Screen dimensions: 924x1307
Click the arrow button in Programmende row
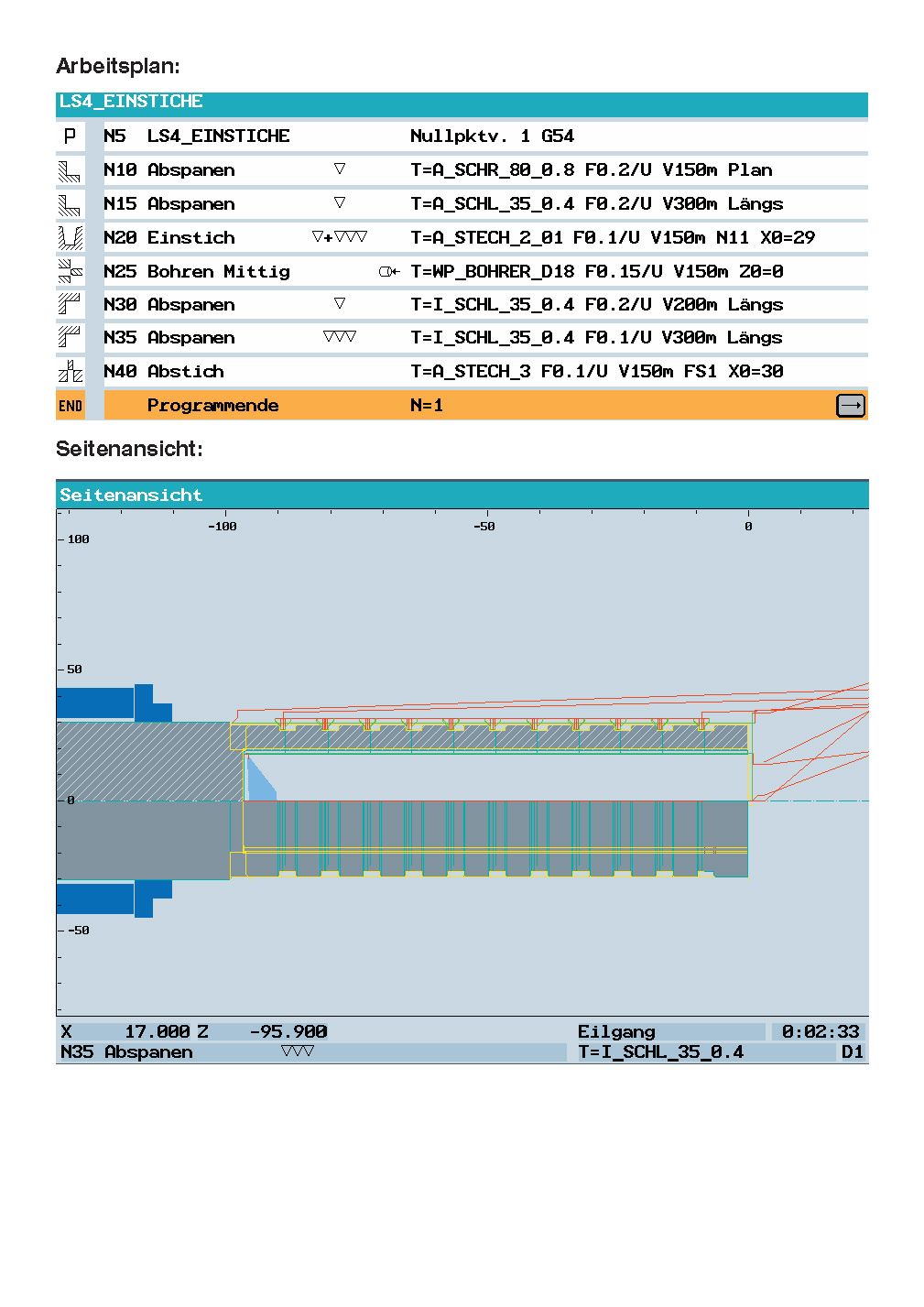pyautogui.click(x=851, y=406)
